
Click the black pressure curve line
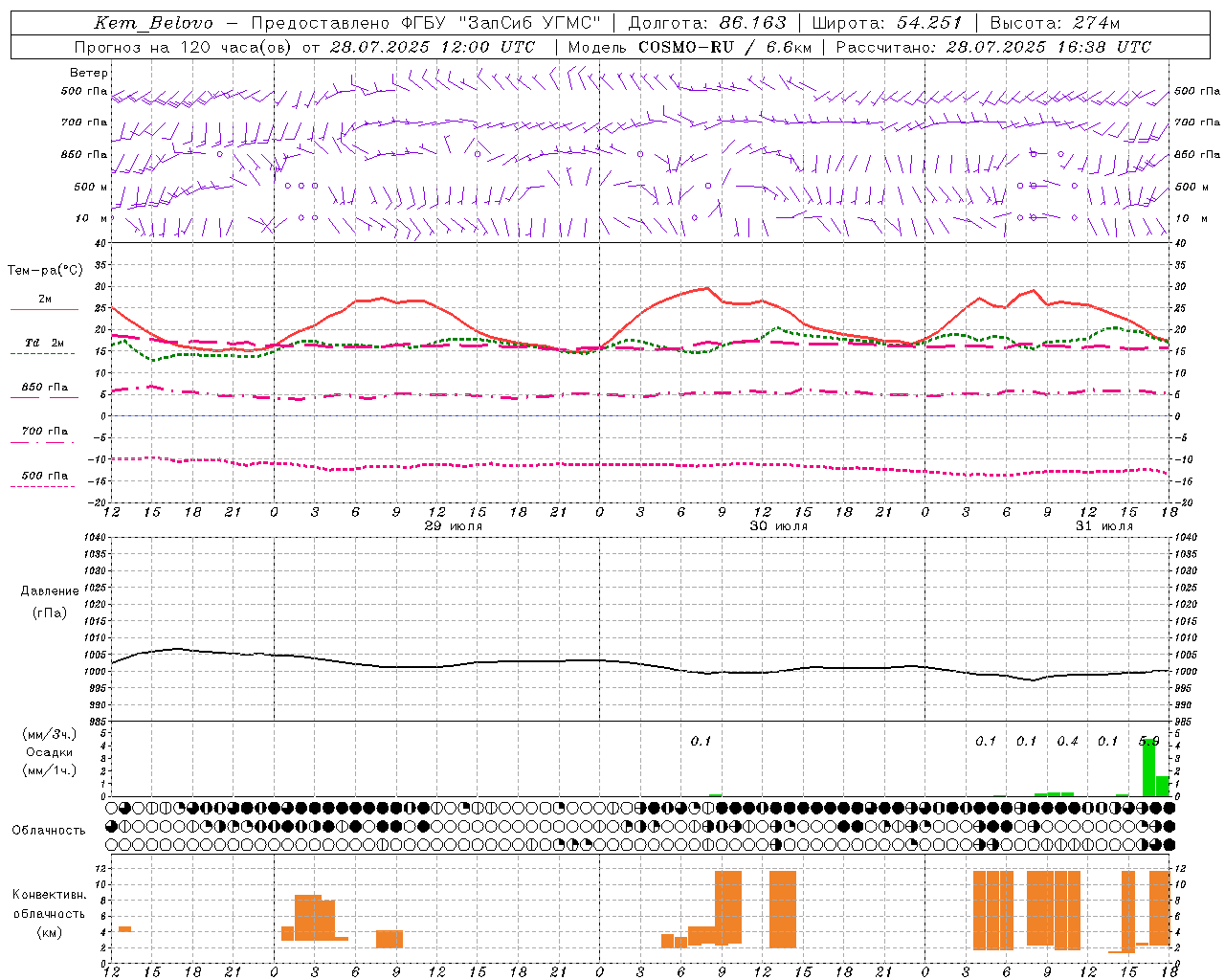(641, 662)
